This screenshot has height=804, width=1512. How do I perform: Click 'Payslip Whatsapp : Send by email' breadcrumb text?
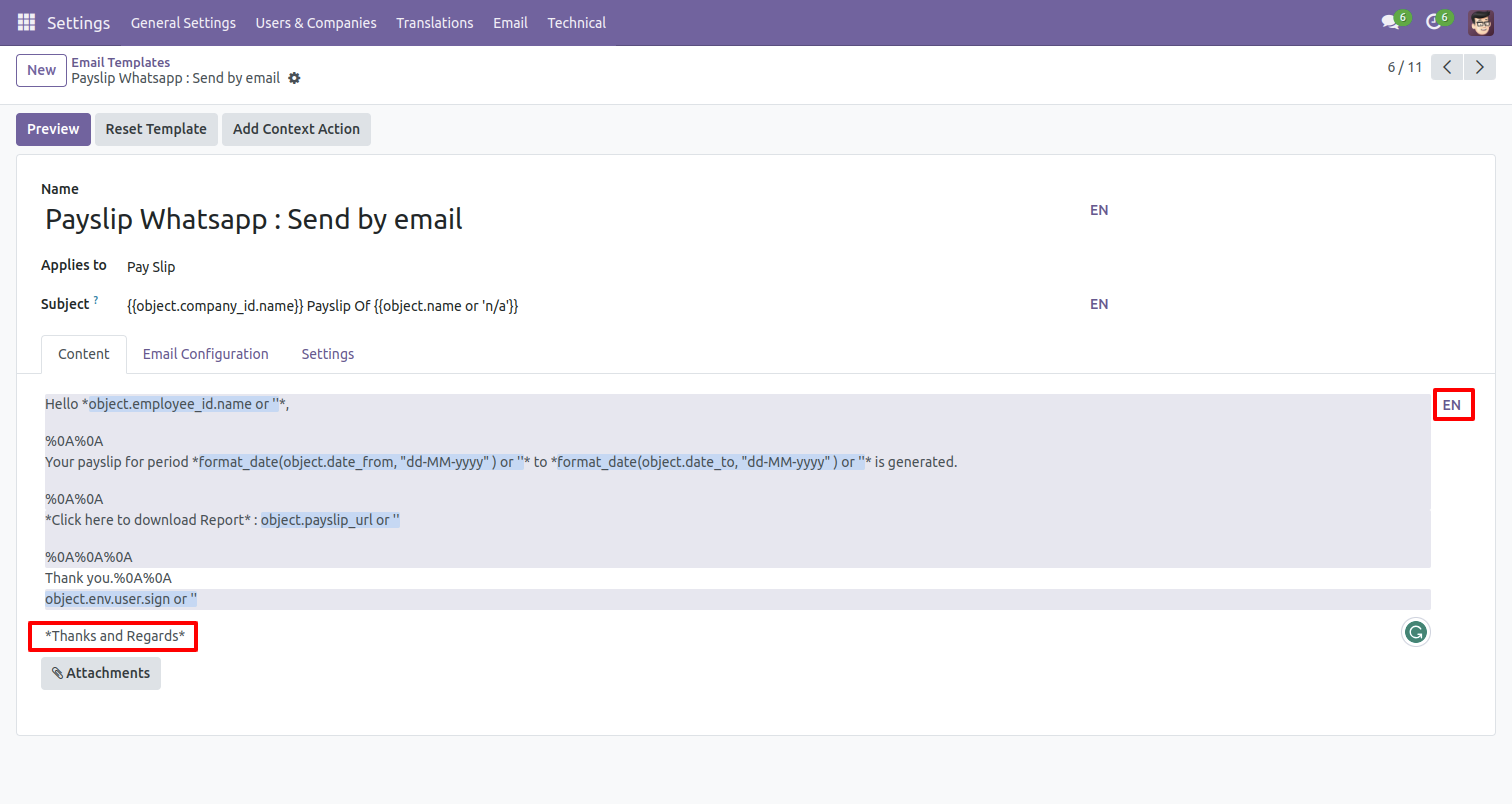176,78
